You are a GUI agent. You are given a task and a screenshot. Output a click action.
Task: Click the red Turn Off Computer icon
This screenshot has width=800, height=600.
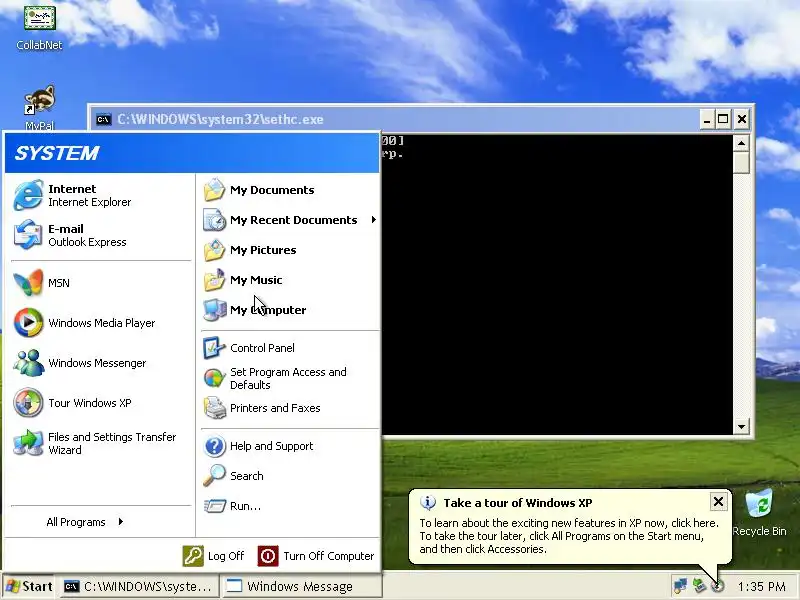(268, 556)
